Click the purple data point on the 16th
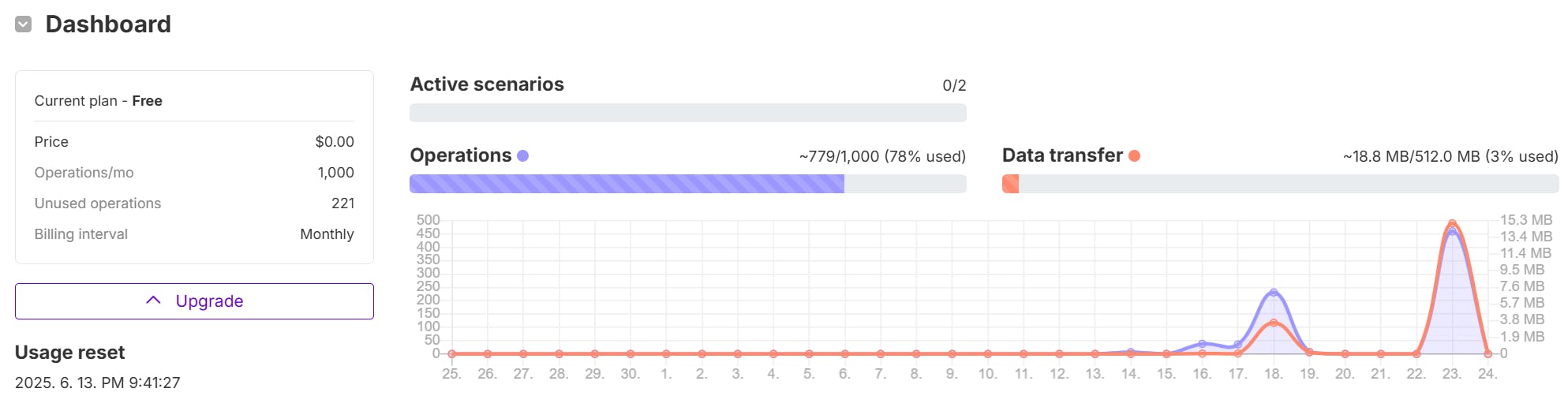1568x407 pixels. [x=1202, y=344]
